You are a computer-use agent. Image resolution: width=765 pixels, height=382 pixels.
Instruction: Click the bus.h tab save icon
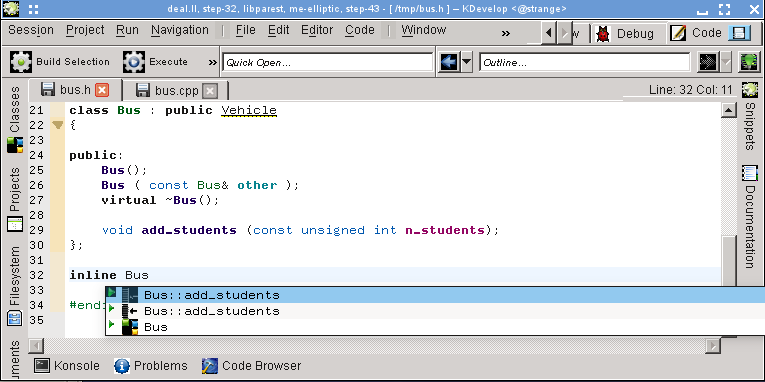[48, 90]
